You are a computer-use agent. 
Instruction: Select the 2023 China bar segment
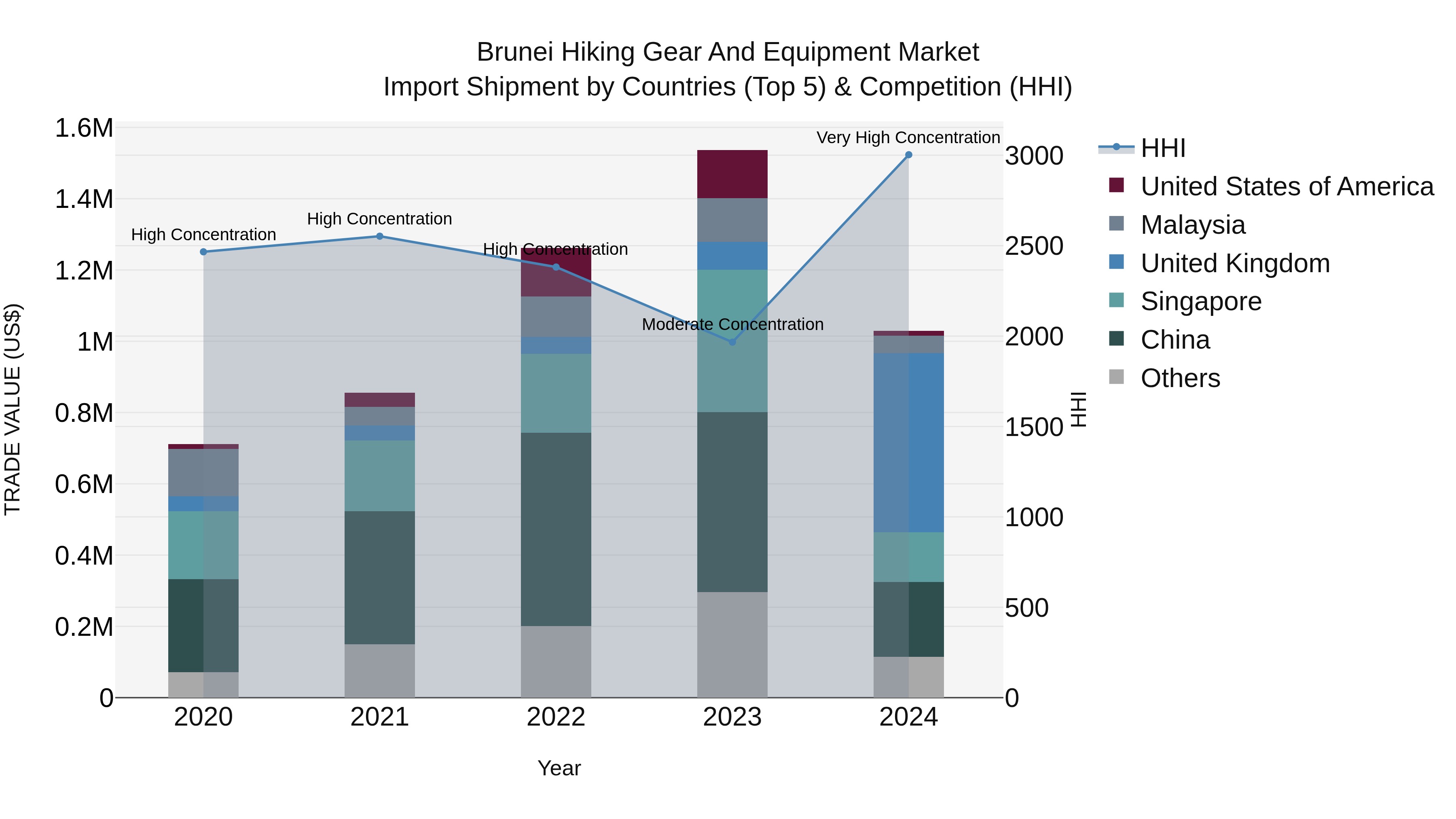click(732, 502)
